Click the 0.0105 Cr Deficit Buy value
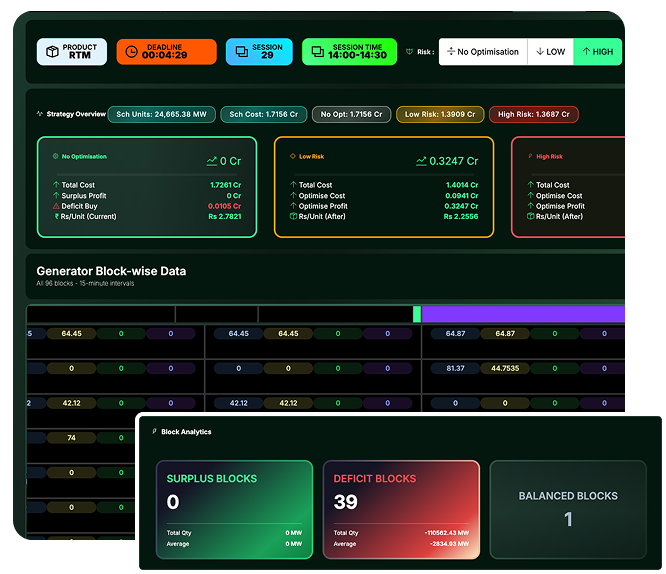This screenshot has width=666, height=574. 224,206
